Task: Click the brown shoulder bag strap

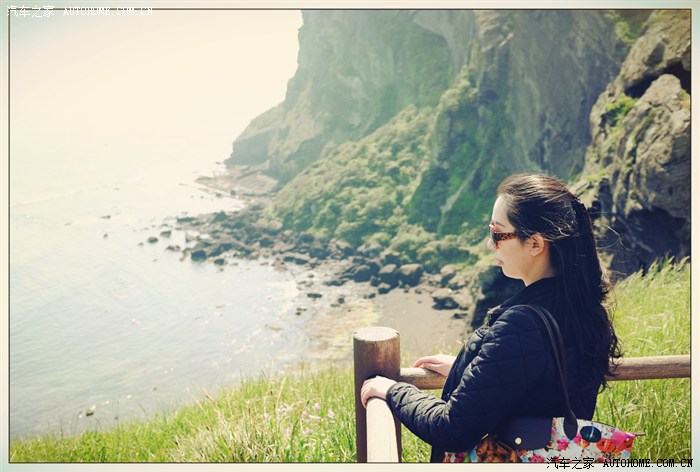Action: (555, 350)
